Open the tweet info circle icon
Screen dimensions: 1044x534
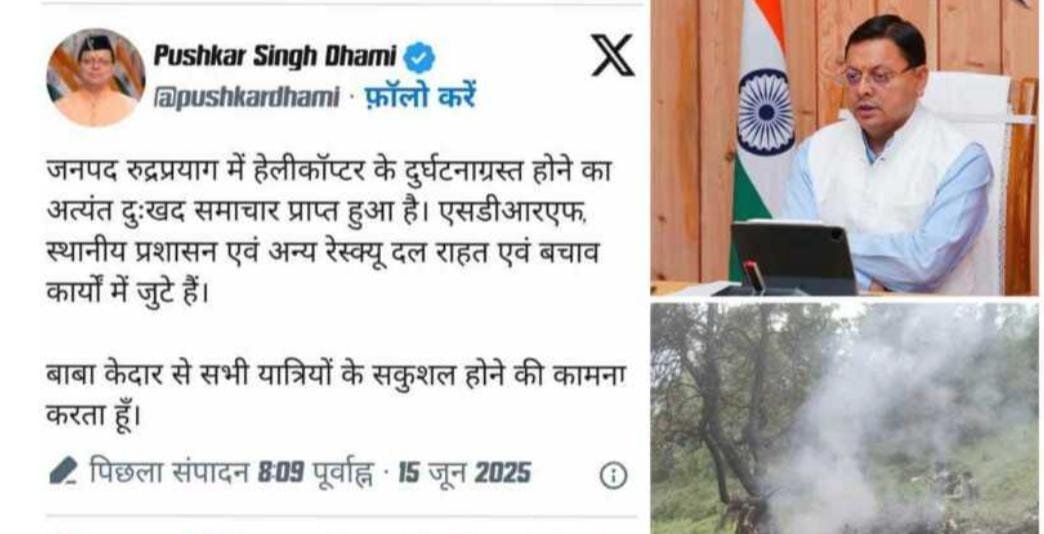click(613, 475)
